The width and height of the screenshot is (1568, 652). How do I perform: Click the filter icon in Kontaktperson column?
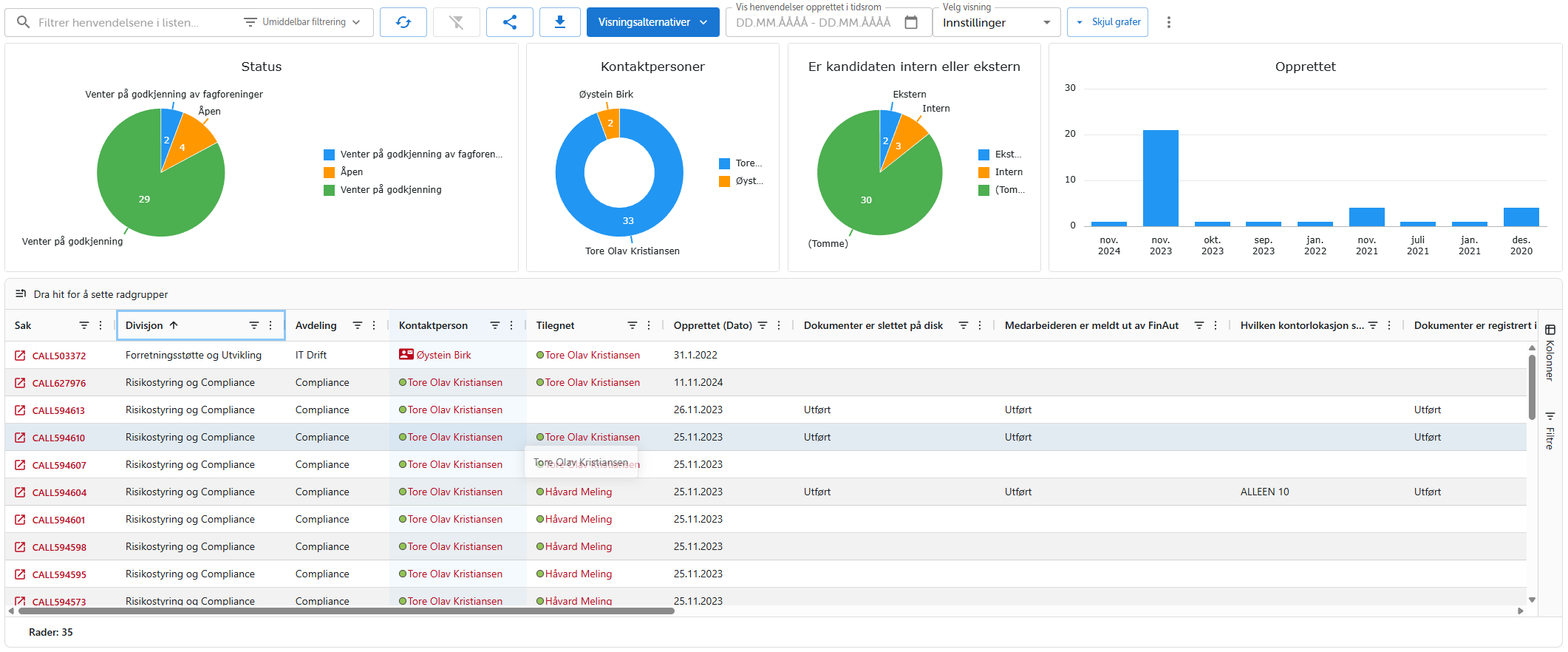494,325
